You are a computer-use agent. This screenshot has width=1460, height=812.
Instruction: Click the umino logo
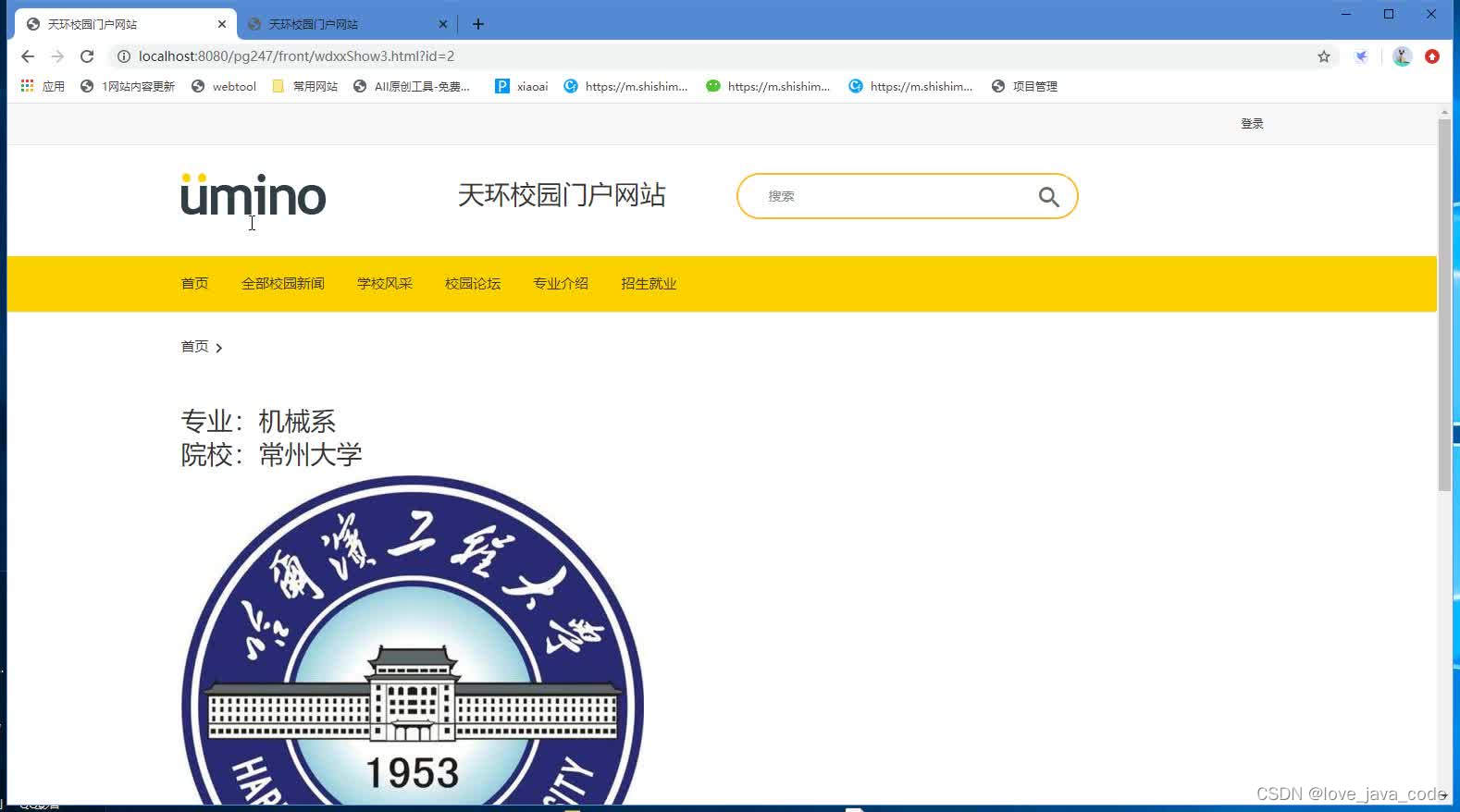coord(253,195)
